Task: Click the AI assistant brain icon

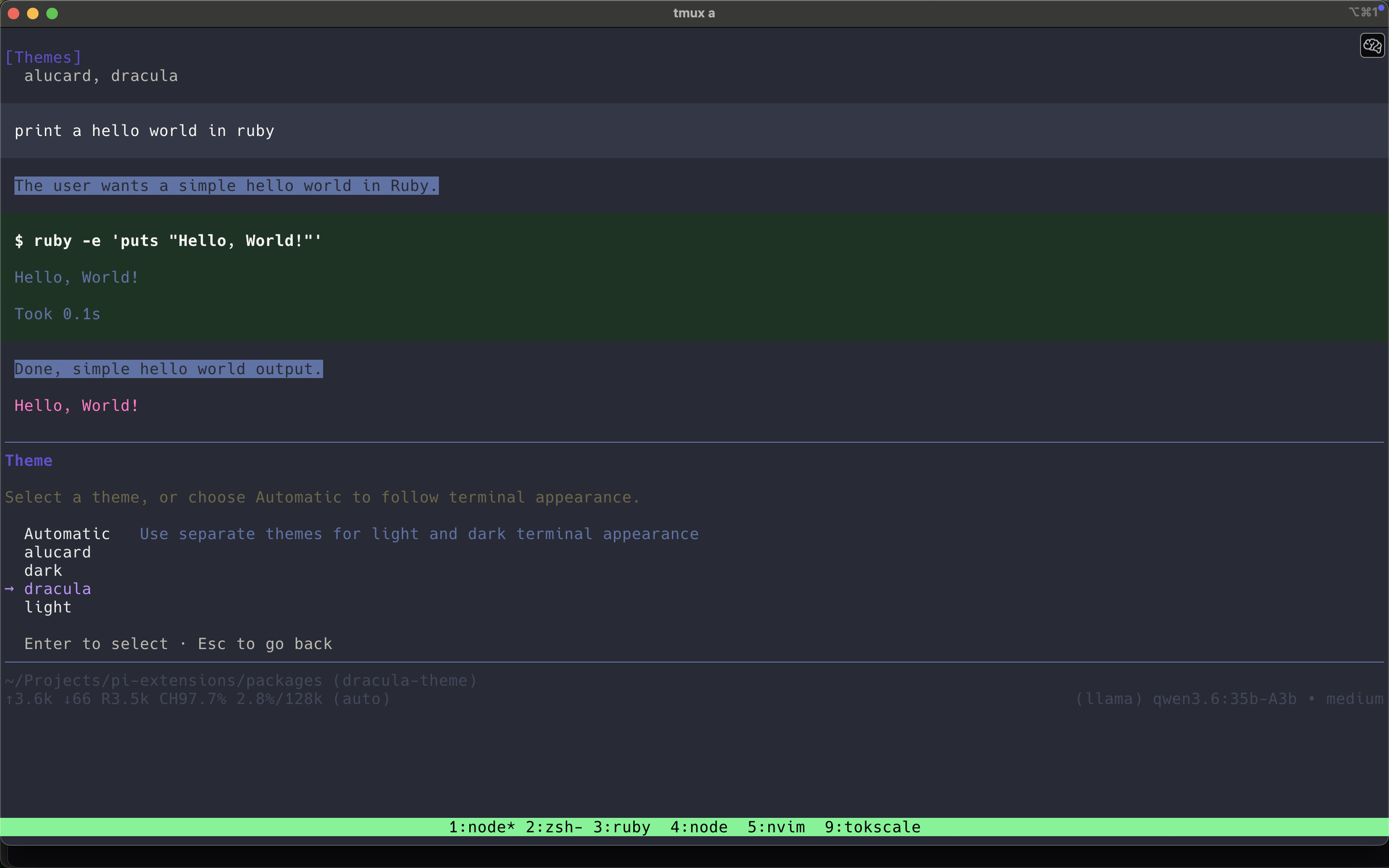Action: pos(1372,45)
